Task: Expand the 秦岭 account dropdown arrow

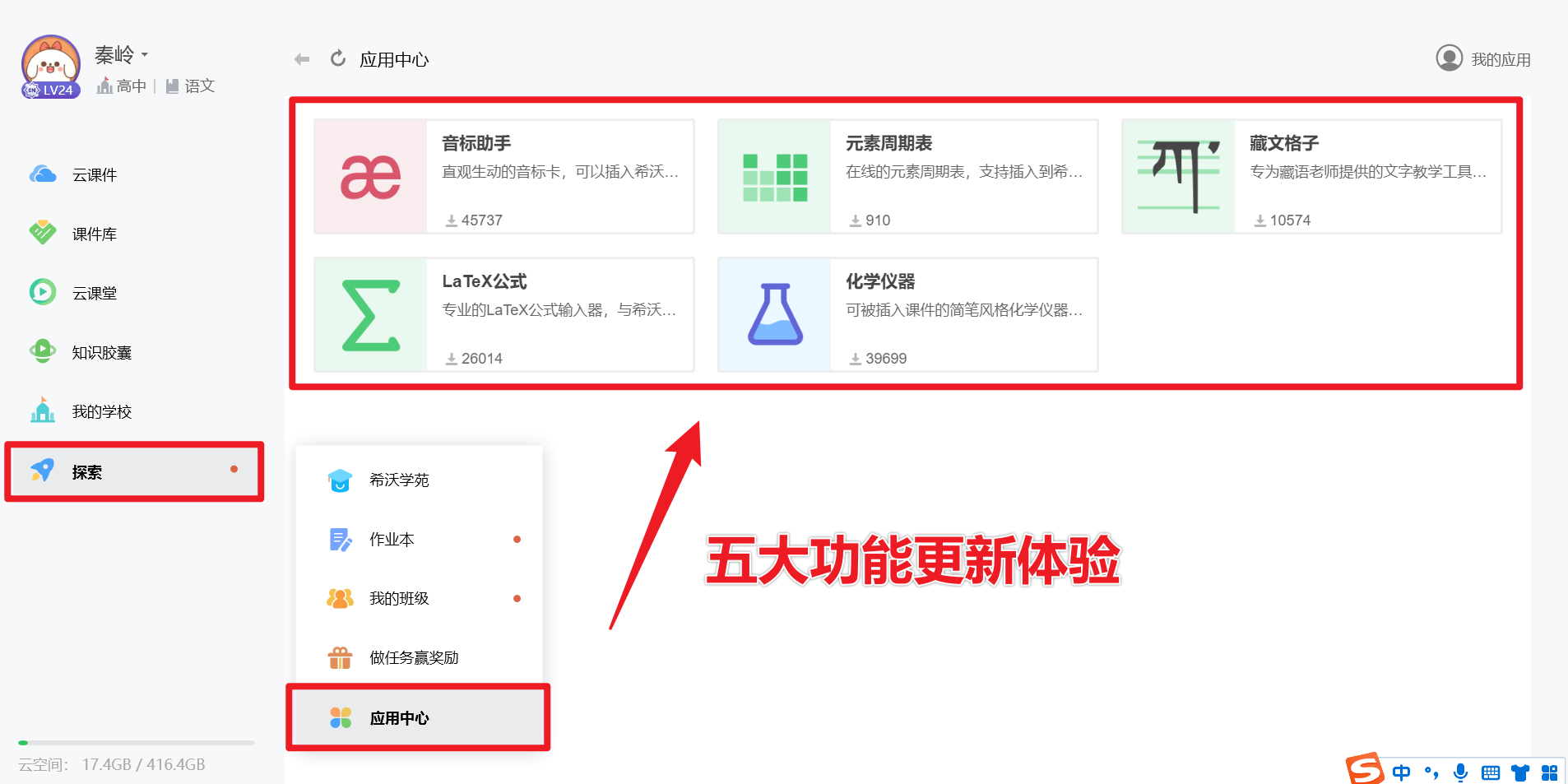Action: tap(145, 55)
